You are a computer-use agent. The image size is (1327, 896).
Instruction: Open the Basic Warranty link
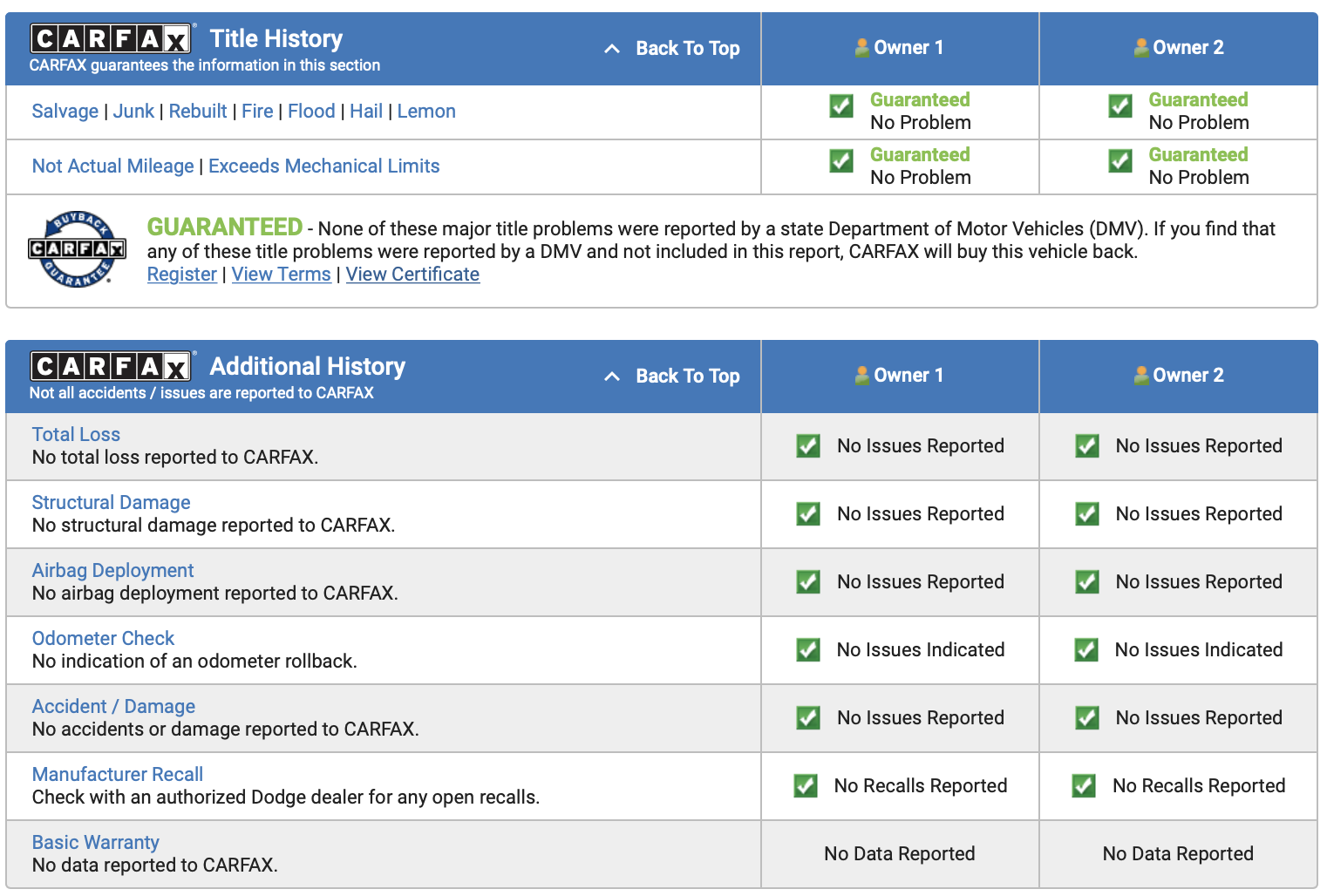(95, 843)
